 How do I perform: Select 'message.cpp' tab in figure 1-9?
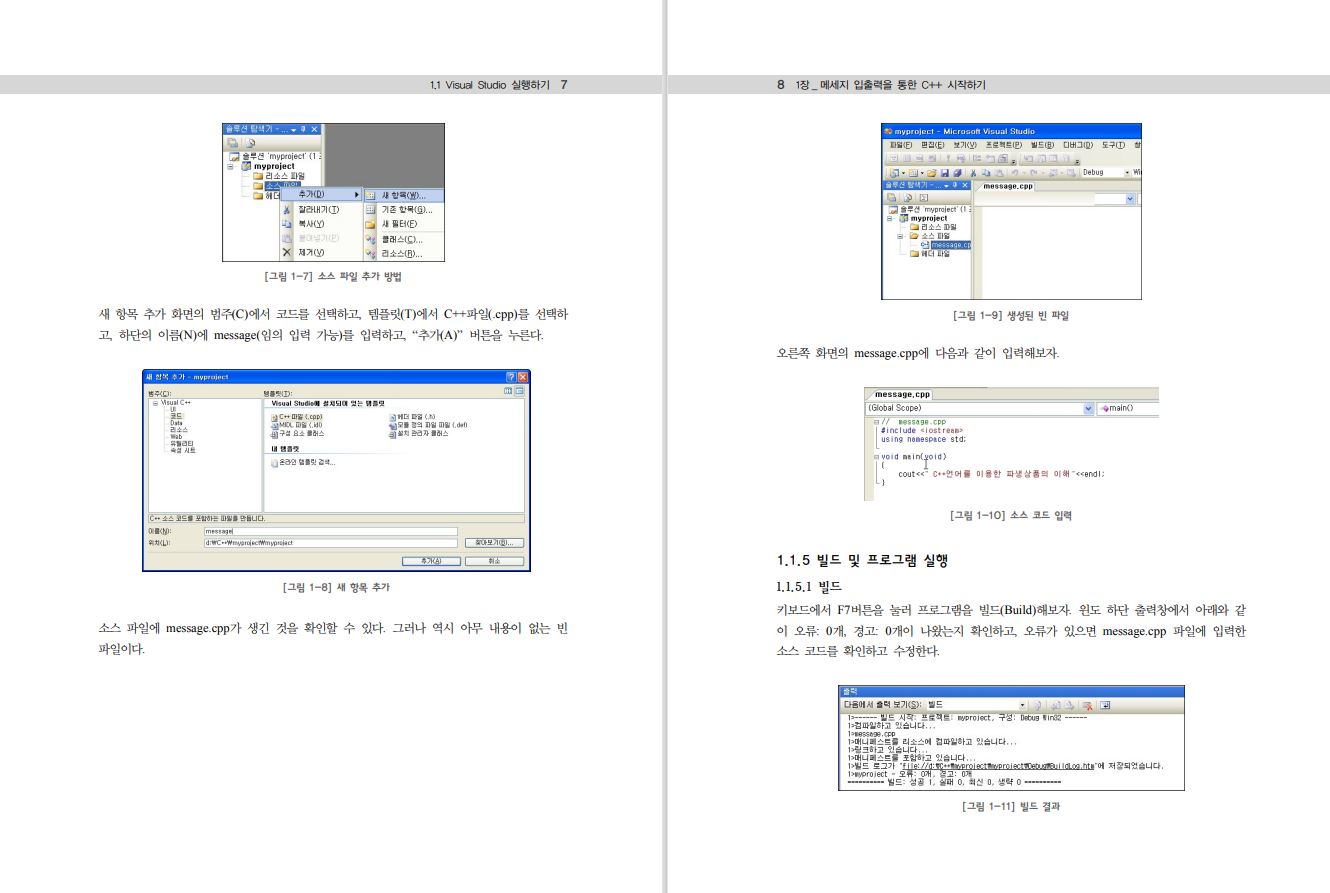pos(1008,186)
